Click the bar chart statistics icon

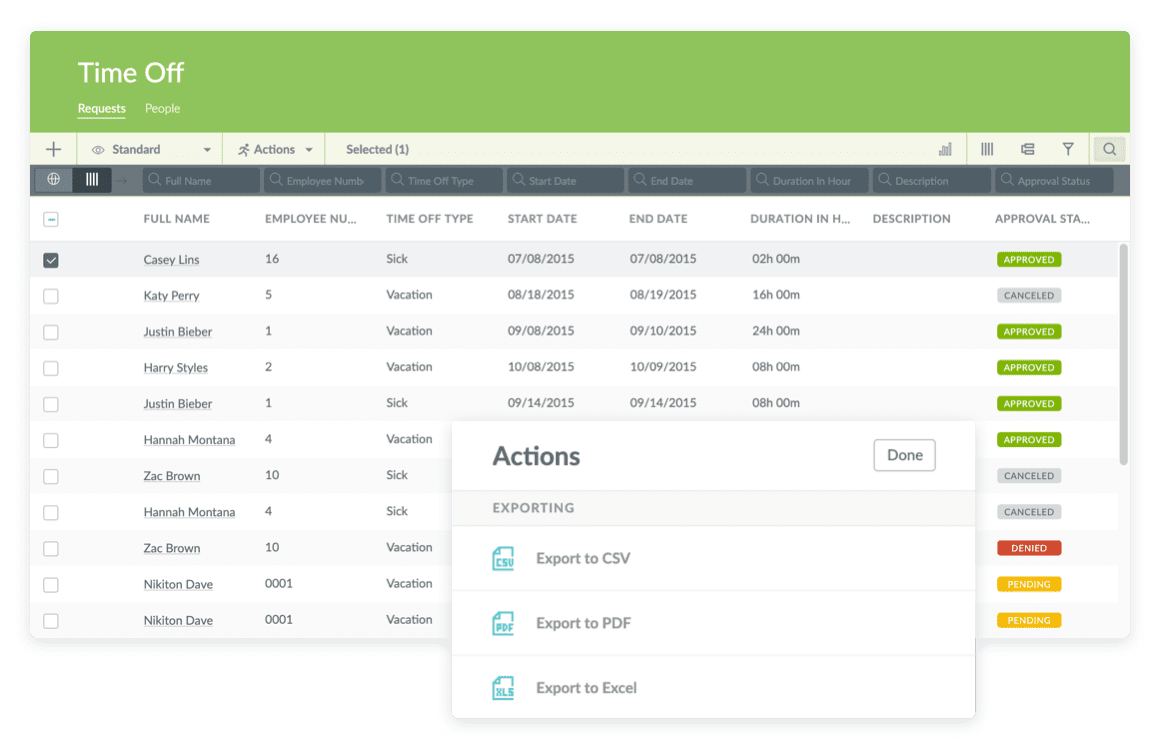(x=945, y=148)
